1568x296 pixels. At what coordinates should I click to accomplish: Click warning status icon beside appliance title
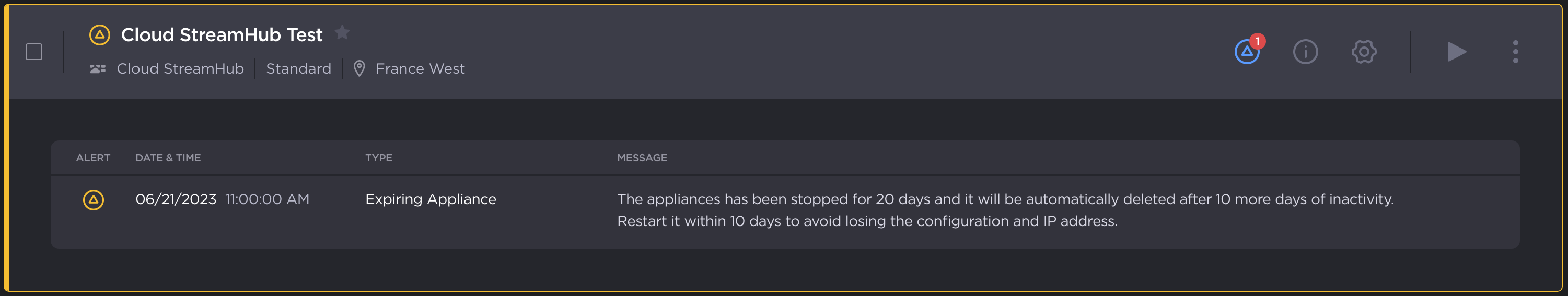[x=99, y=34]
